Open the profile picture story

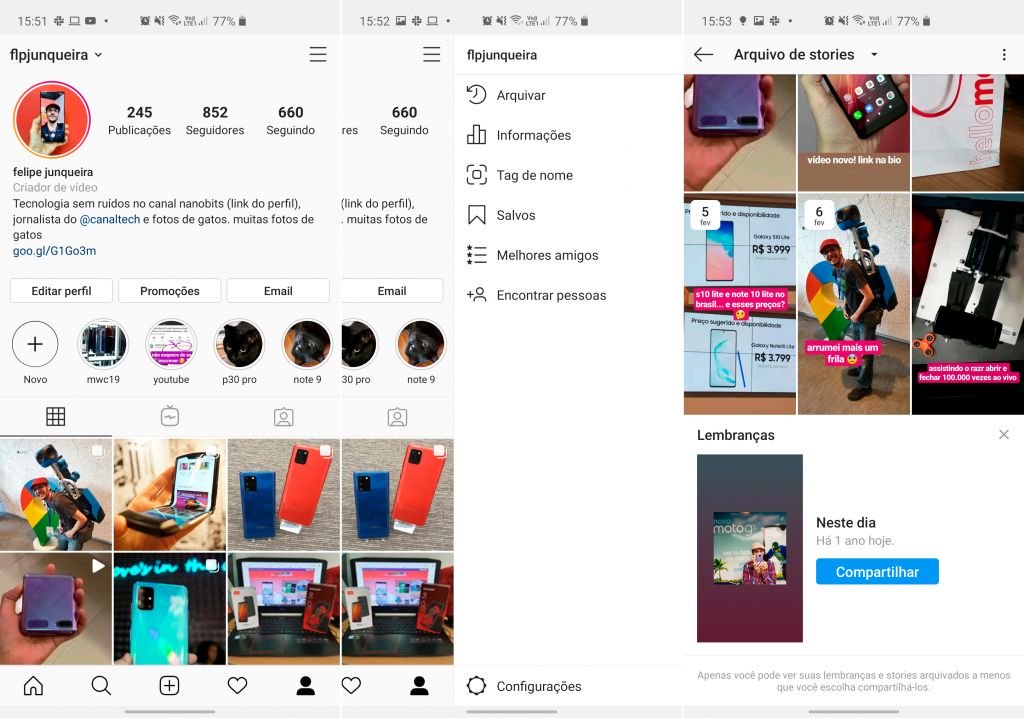pyautogui.click(x=52, y=120)
